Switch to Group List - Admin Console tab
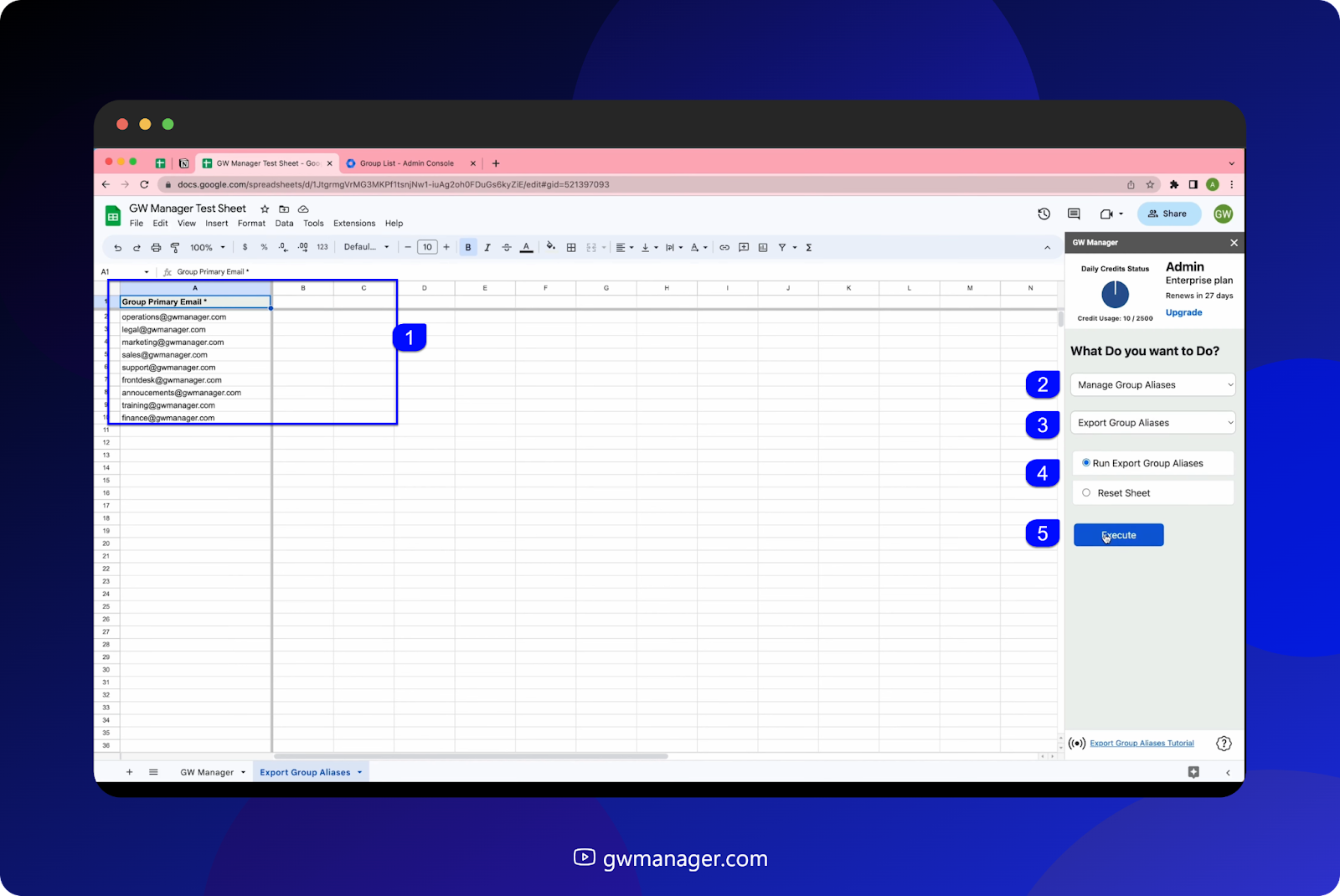The width and height of the screenshot is (1340, 896). click(410, 163)
